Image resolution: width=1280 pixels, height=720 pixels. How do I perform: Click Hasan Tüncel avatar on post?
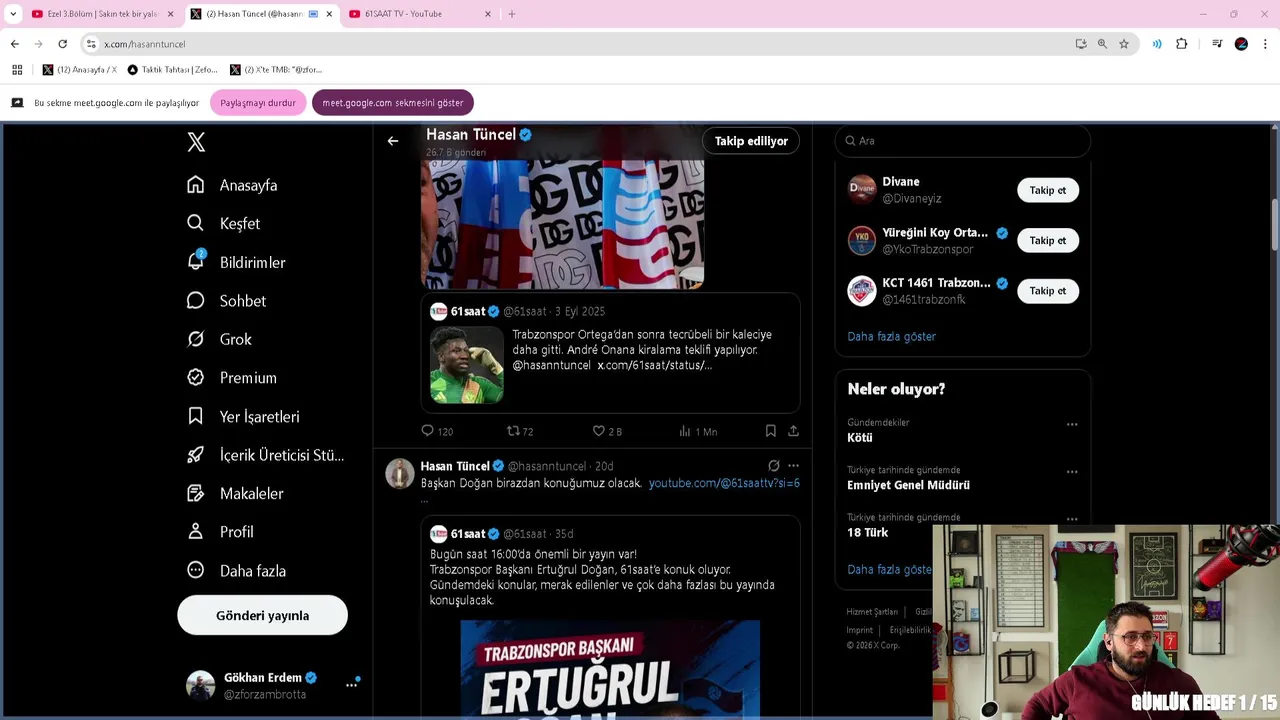pyautogui.click(x=400, y=473)
